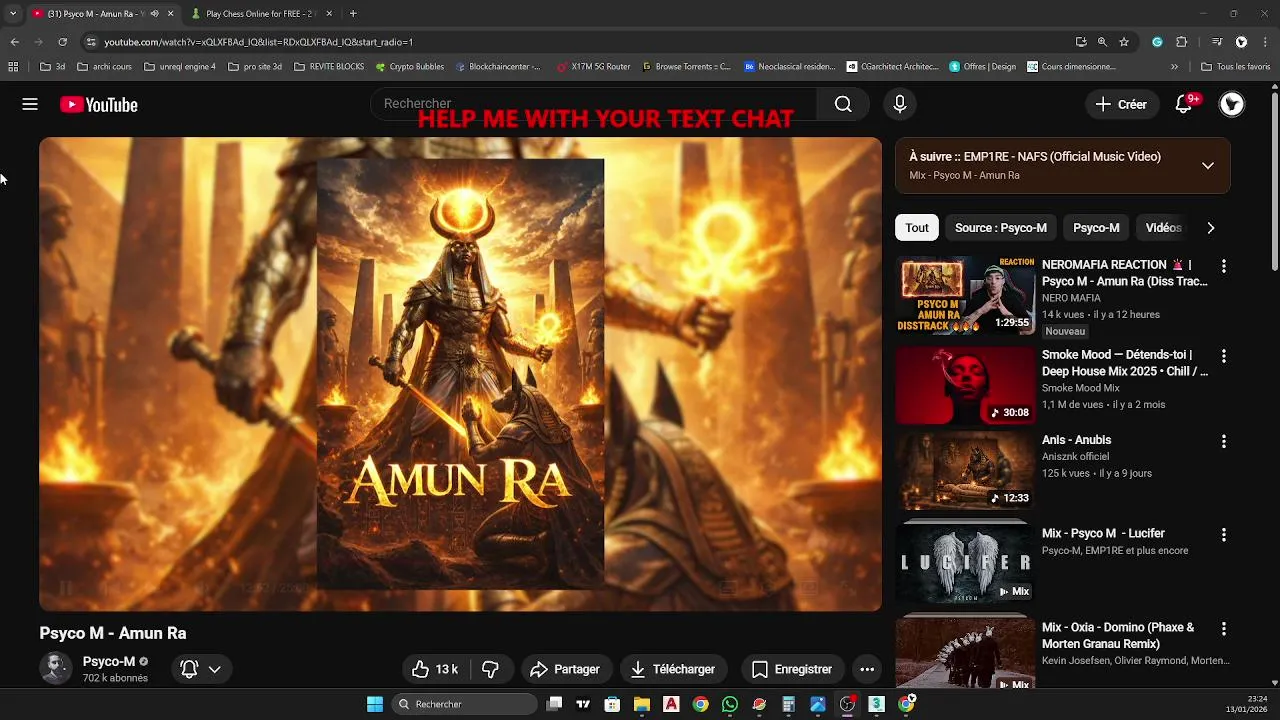Mute the playing YouTube tab audio
The width and height of the screenshot is (1280, 720).
tap(154, 14)
